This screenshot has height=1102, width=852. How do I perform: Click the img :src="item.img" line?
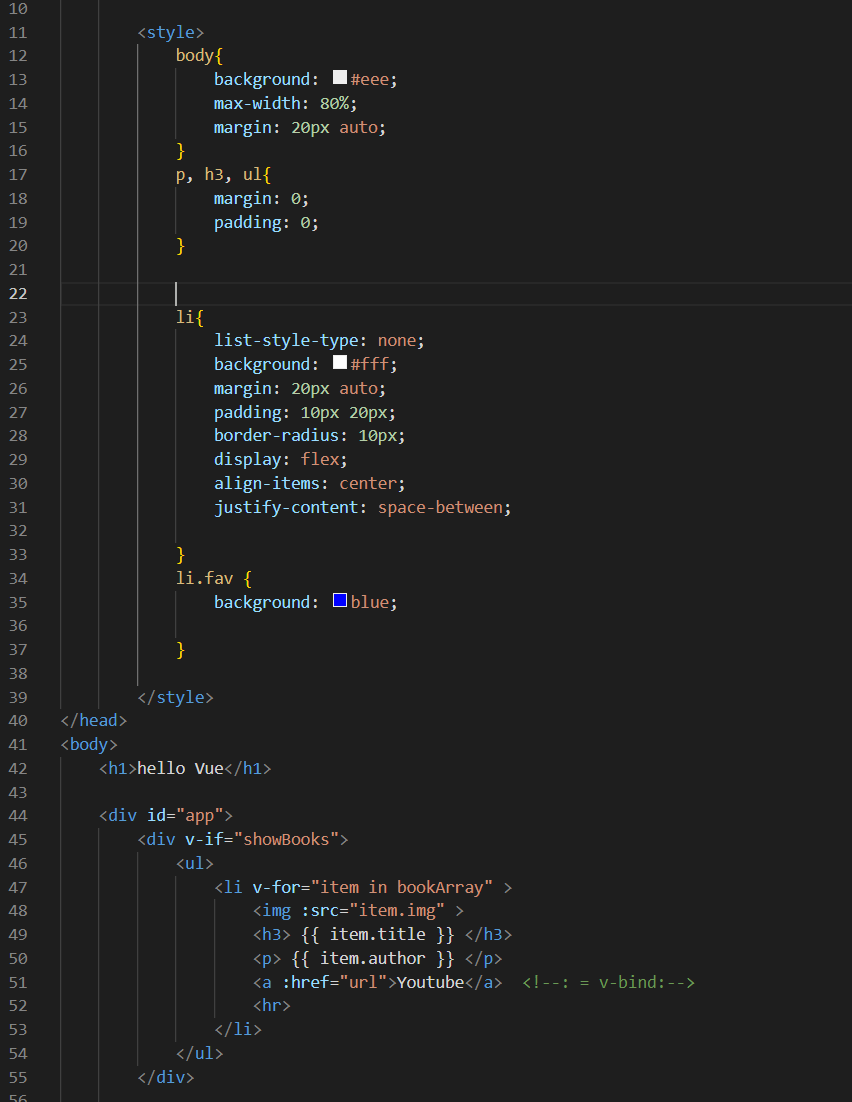(359, 911)
